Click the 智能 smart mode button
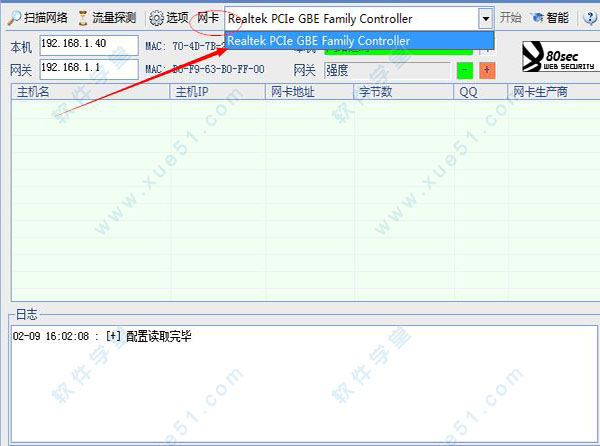The width and height of the screenshot is (600, 446). click(x=550, y=18)
